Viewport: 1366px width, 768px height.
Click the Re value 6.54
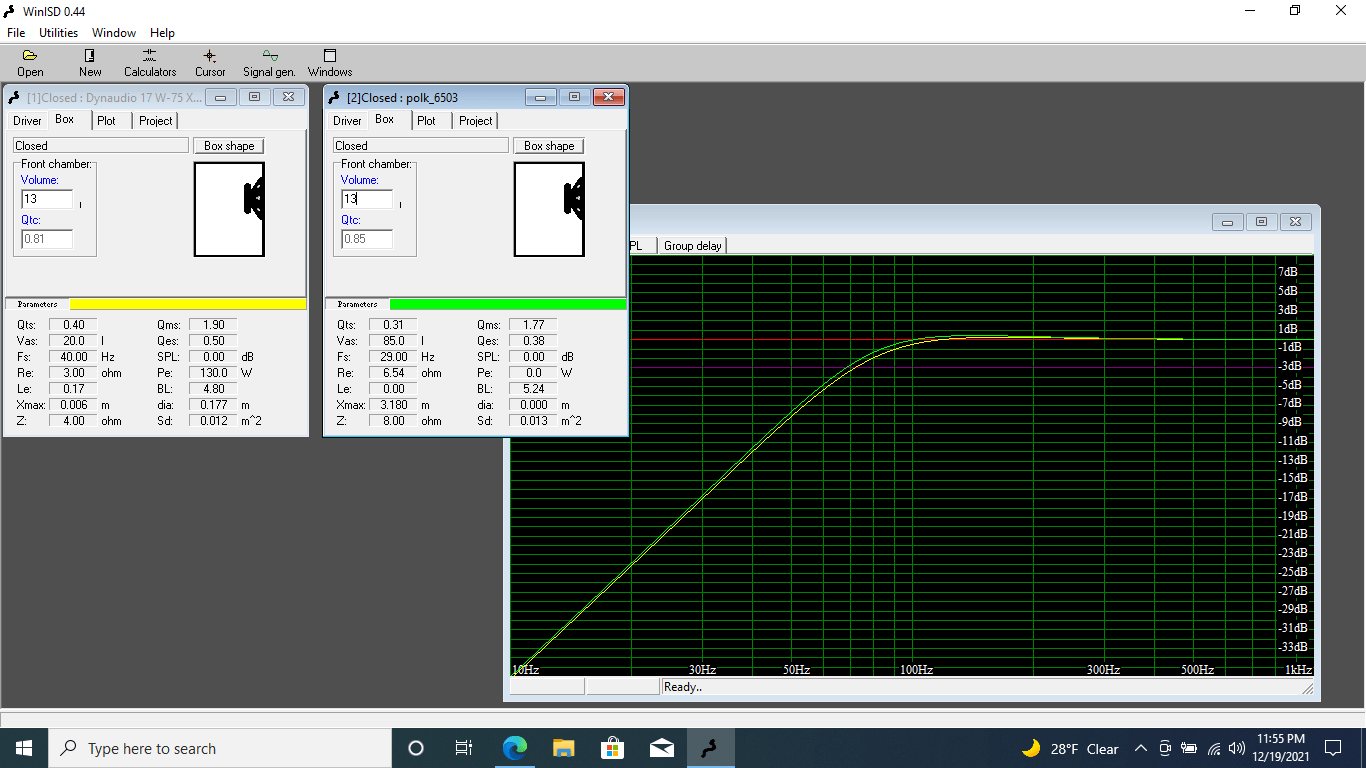point(393,373)
